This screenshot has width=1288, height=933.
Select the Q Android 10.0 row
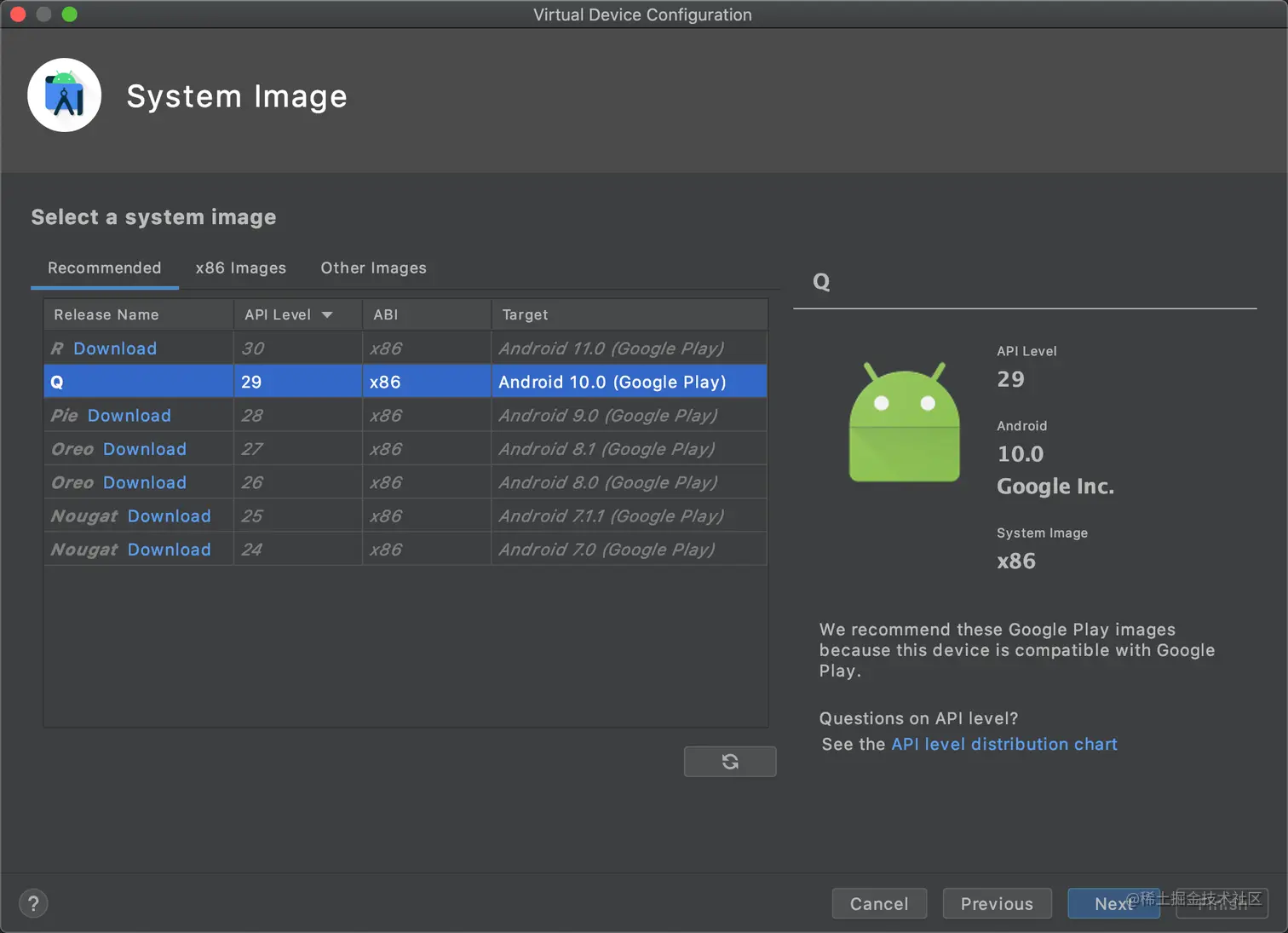tap(405, 382)
